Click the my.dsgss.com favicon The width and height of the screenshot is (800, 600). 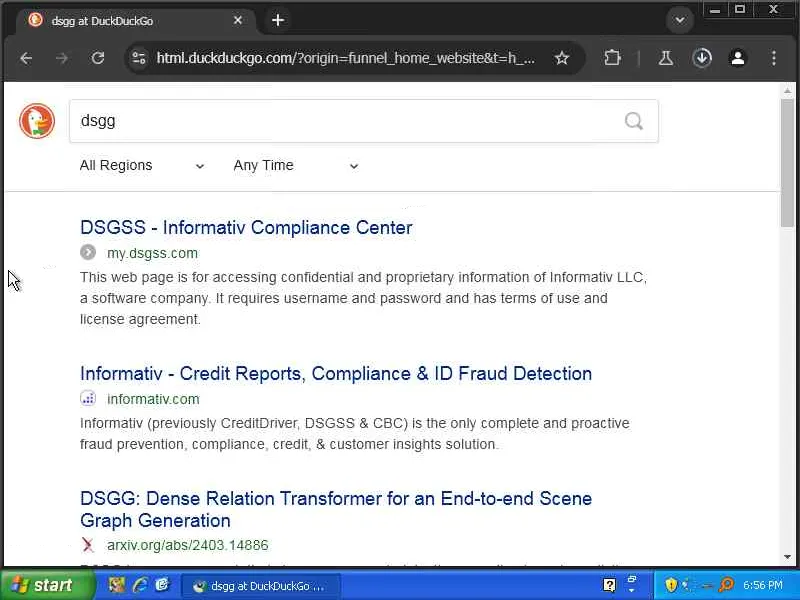pyautogui.click(x=88, y=252)
